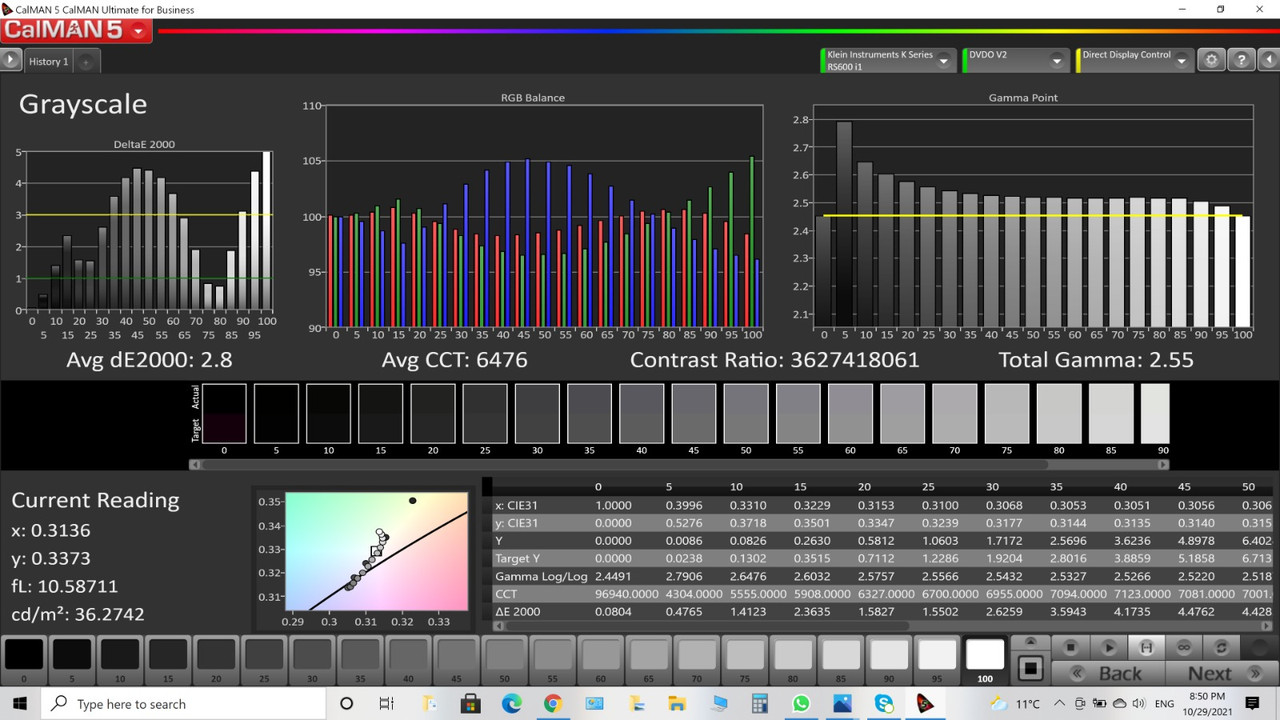This screenshot has width=1280, height=720.
Task: Click the black square pattern window icon
Action: (x=1030, y=668)
